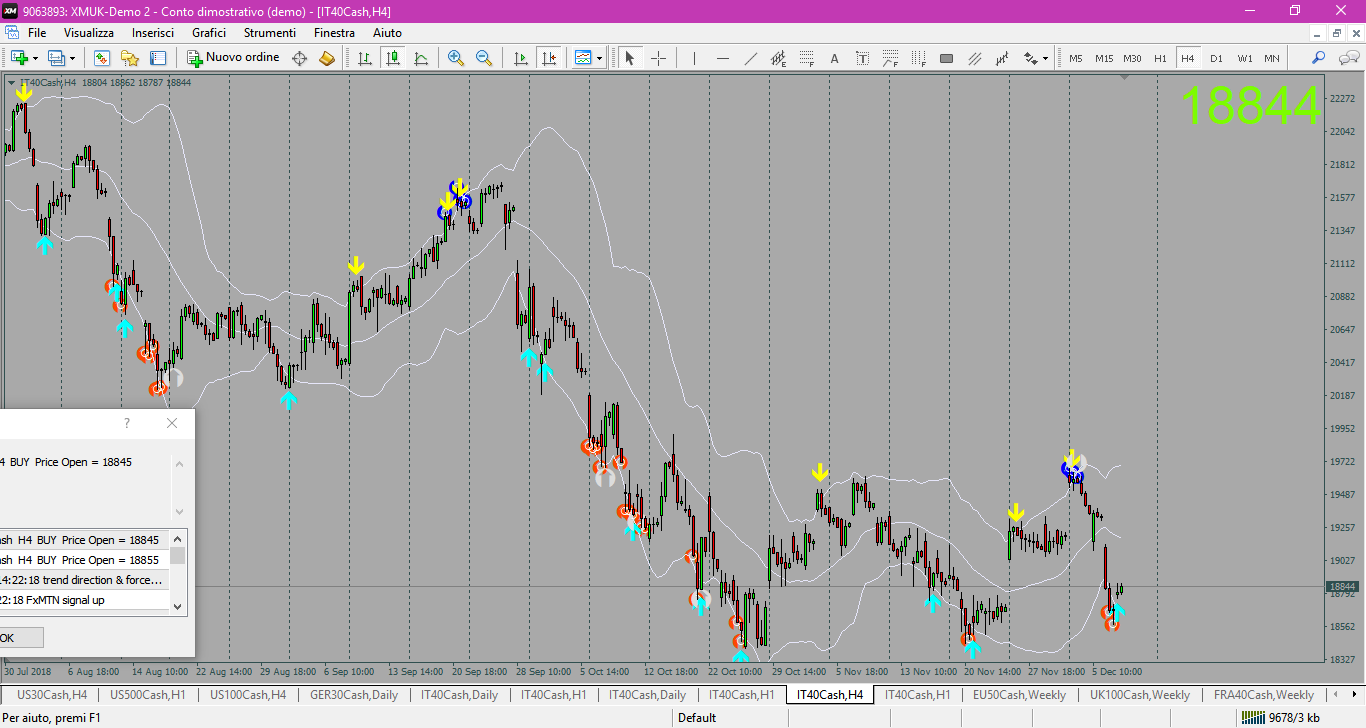Select the equidistant channel tool

pos(779,58)
